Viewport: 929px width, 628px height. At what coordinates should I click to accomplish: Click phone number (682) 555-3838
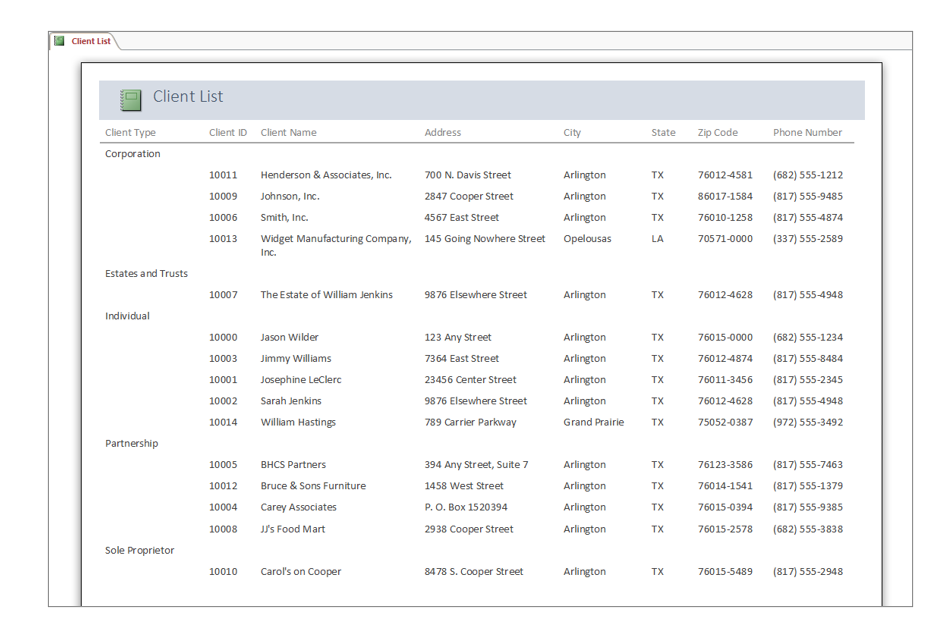coord(808,529)
